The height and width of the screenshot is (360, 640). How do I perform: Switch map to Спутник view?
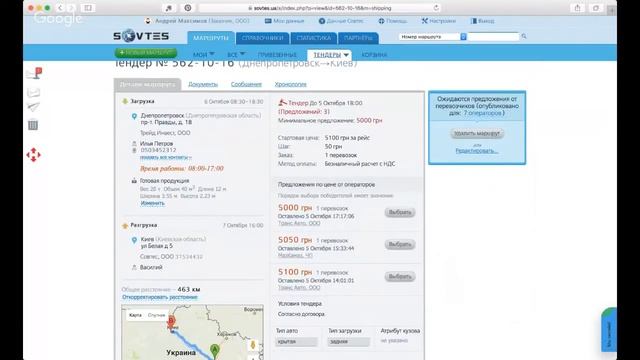coord(156,315)
